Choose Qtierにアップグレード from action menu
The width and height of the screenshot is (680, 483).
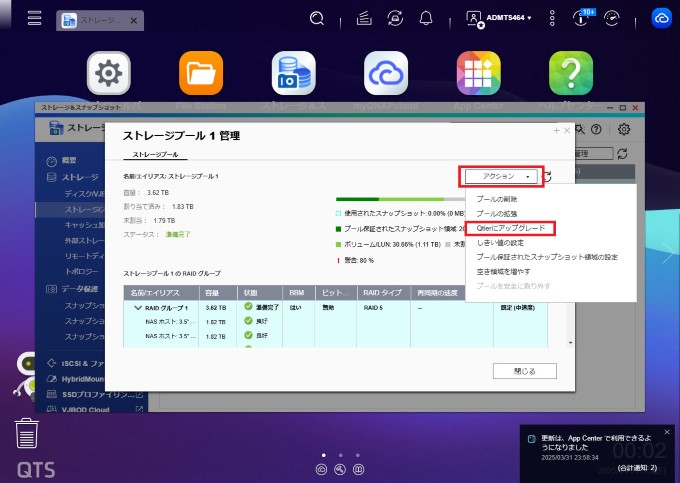tap(510, 228)
